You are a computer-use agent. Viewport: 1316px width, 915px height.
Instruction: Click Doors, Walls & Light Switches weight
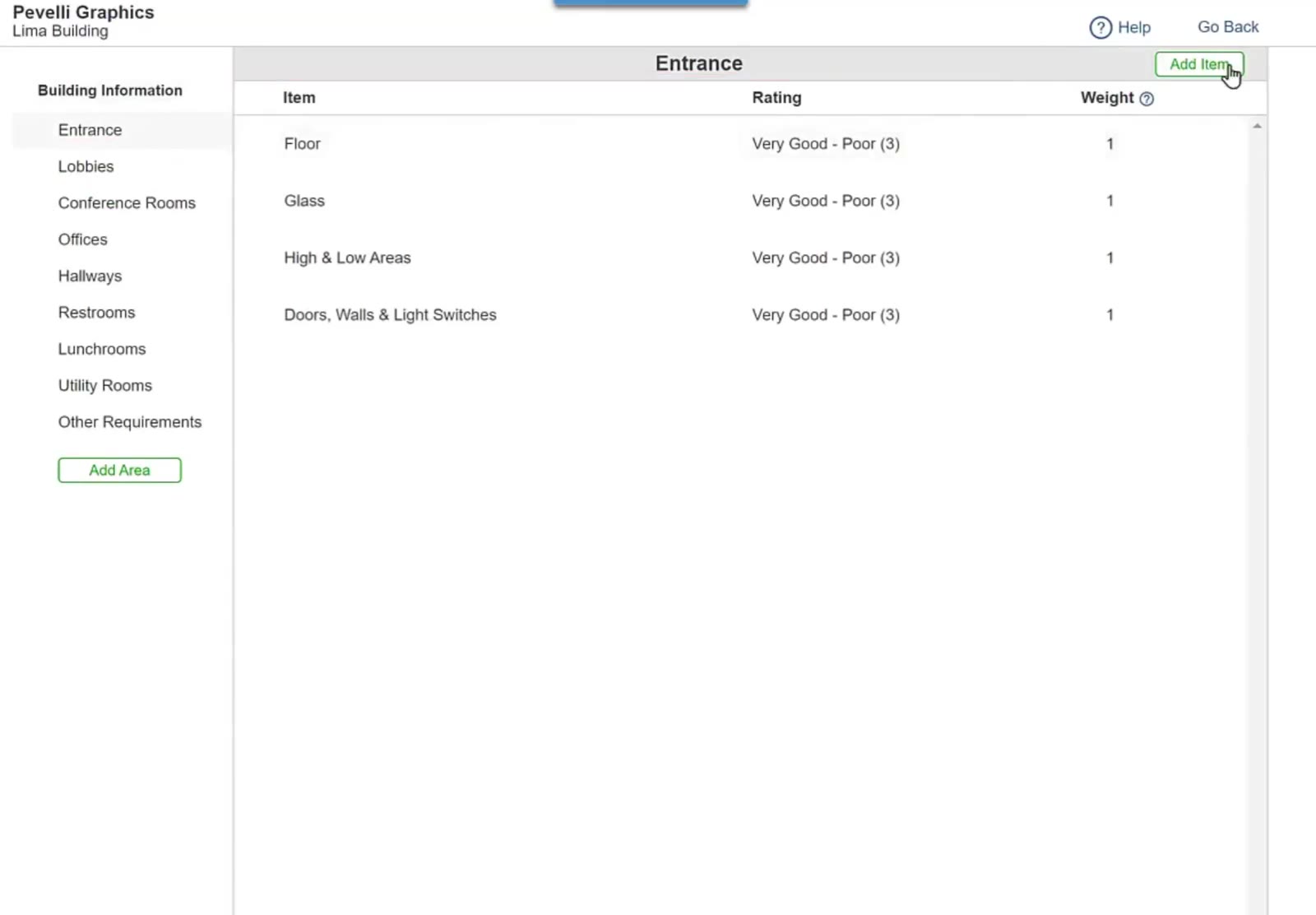1110,315
